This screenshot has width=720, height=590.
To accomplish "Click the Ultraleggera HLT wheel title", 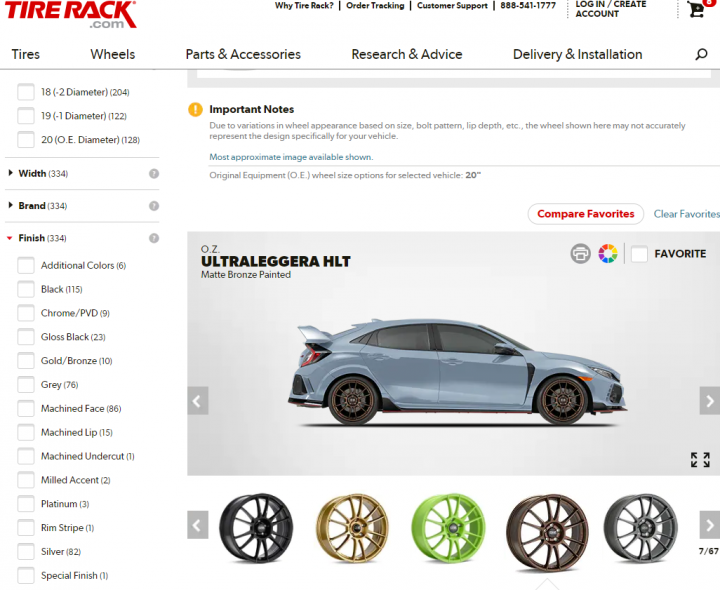I will [276, 261].
